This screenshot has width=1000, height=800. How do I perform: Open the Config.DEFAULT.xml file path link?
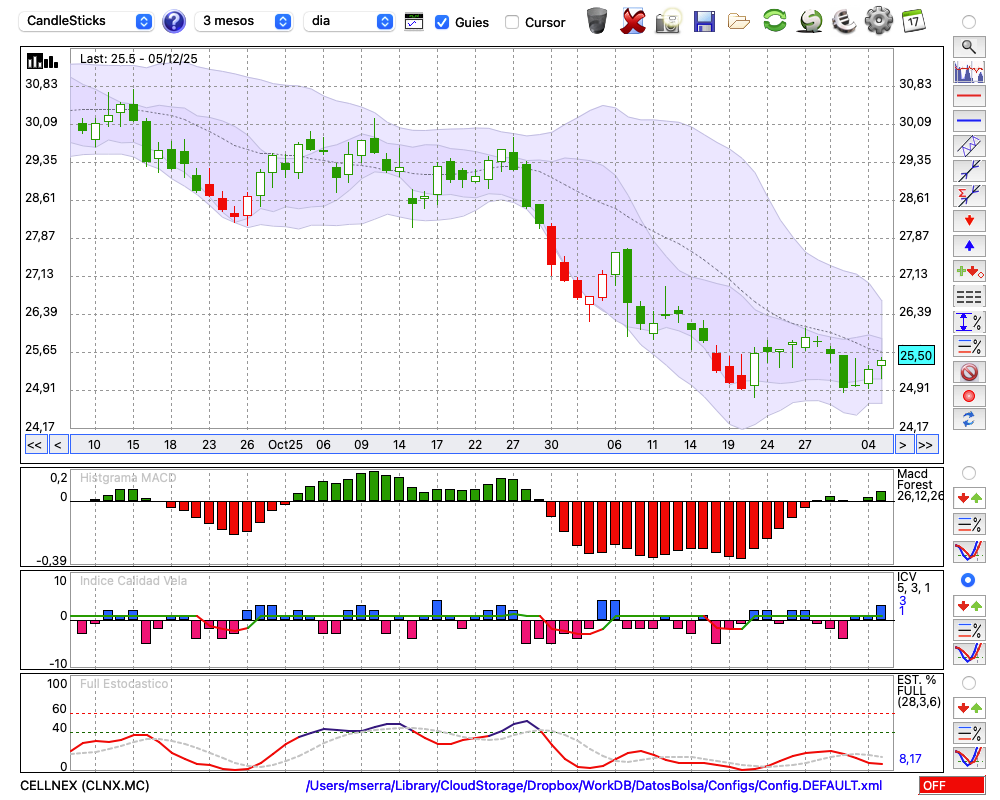tap(594, 785)
